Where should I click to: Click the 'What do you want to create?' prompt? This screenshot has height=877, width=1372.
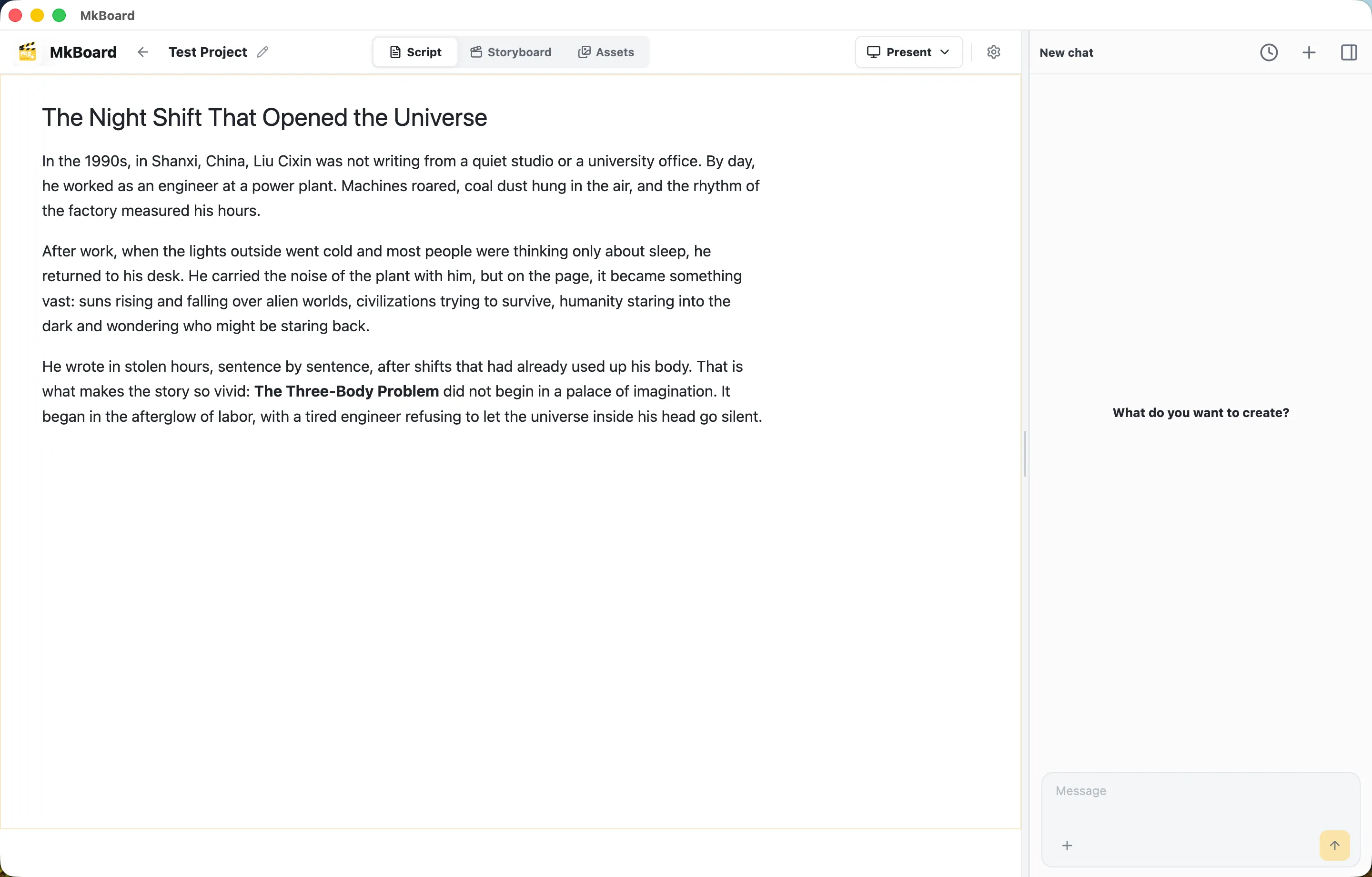(x=1200, y=413)
